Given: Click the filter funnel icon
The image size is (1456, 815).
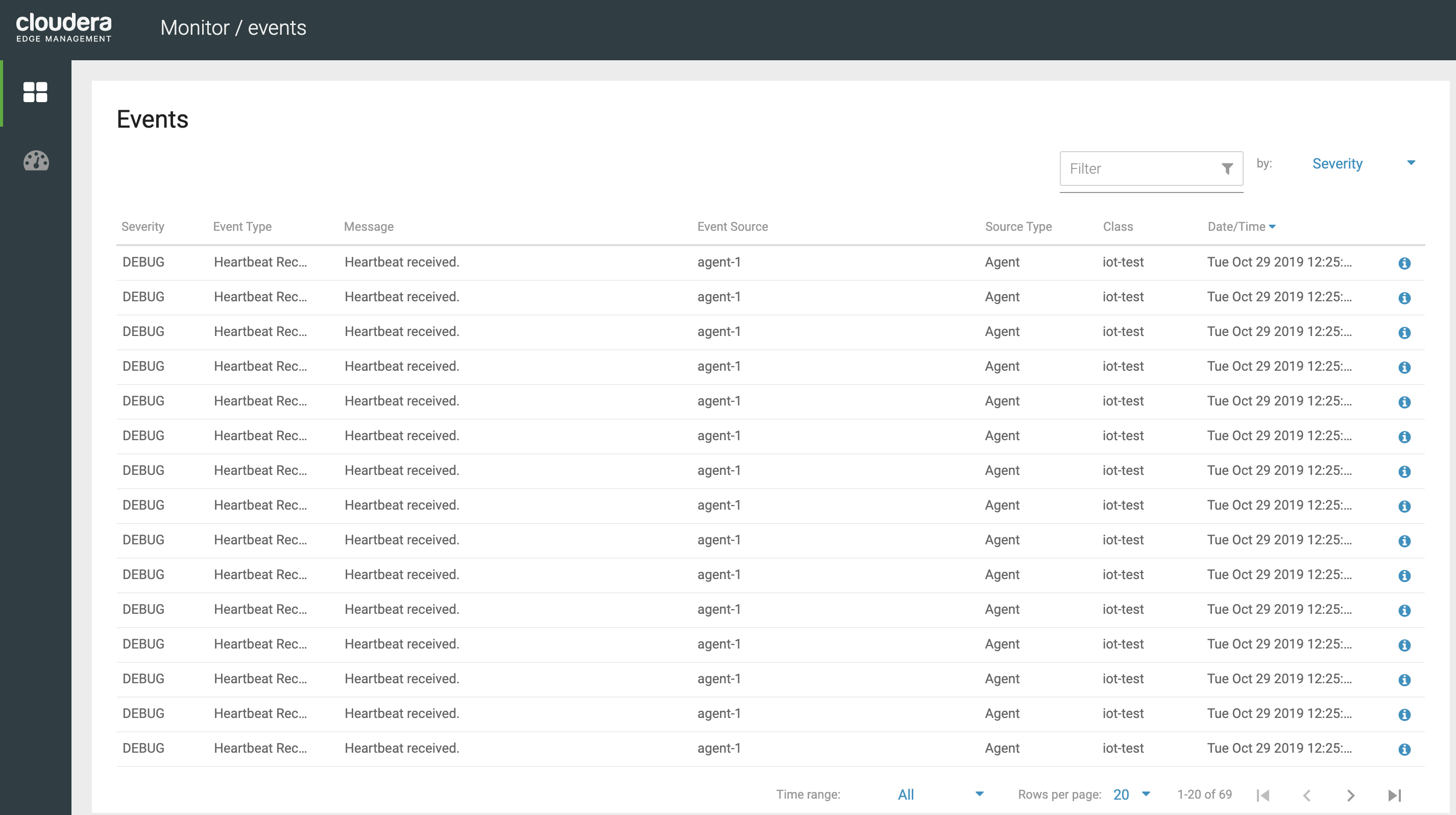Looking at the screenshot, I should coord(1227,169).
